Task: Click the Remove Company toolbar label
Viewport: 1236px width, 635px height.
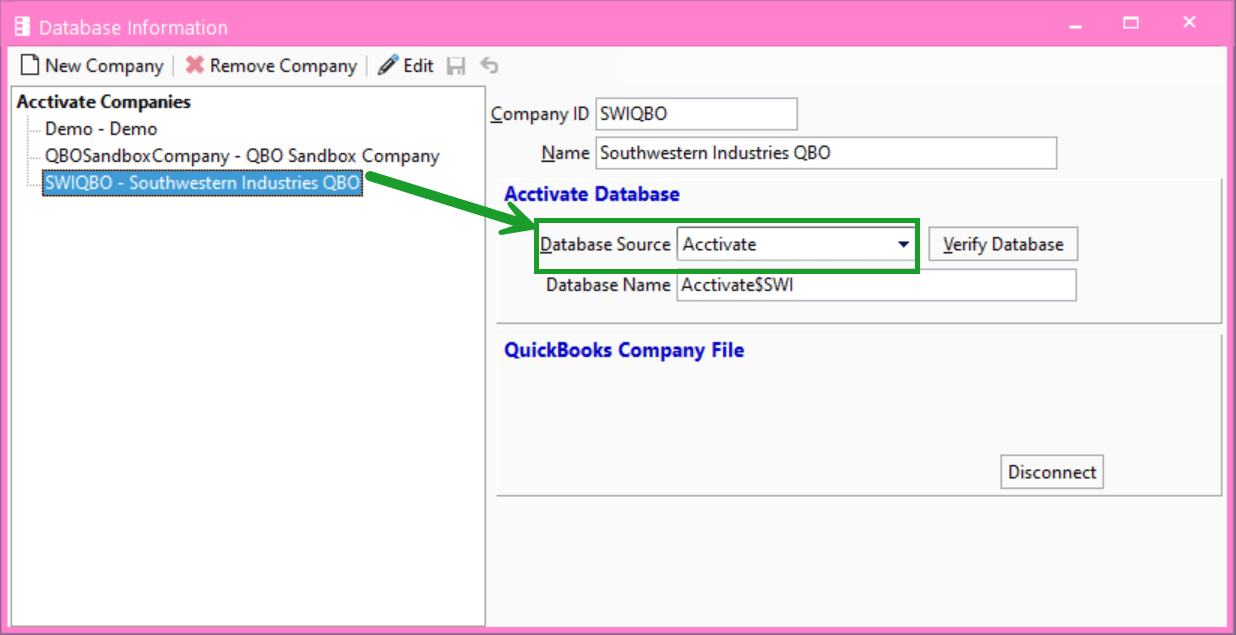Action: (285, 65)
